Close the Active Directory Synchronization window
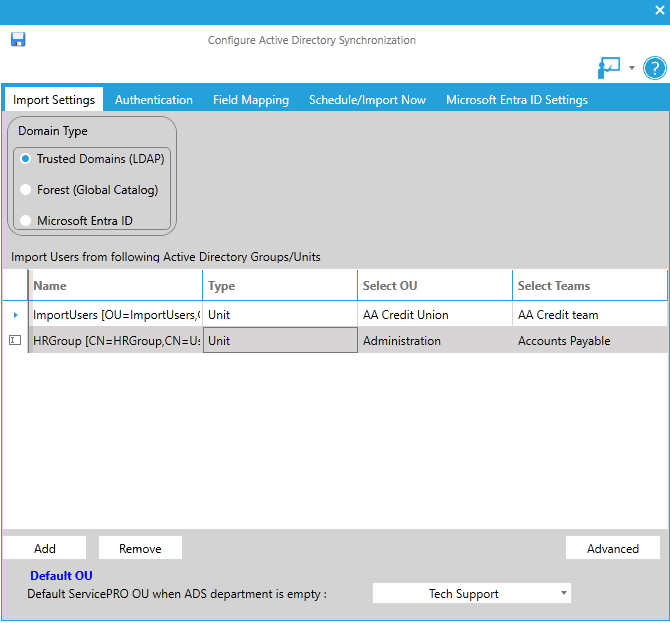This screenshot has height=623, width=670. (x=660, y=10)
